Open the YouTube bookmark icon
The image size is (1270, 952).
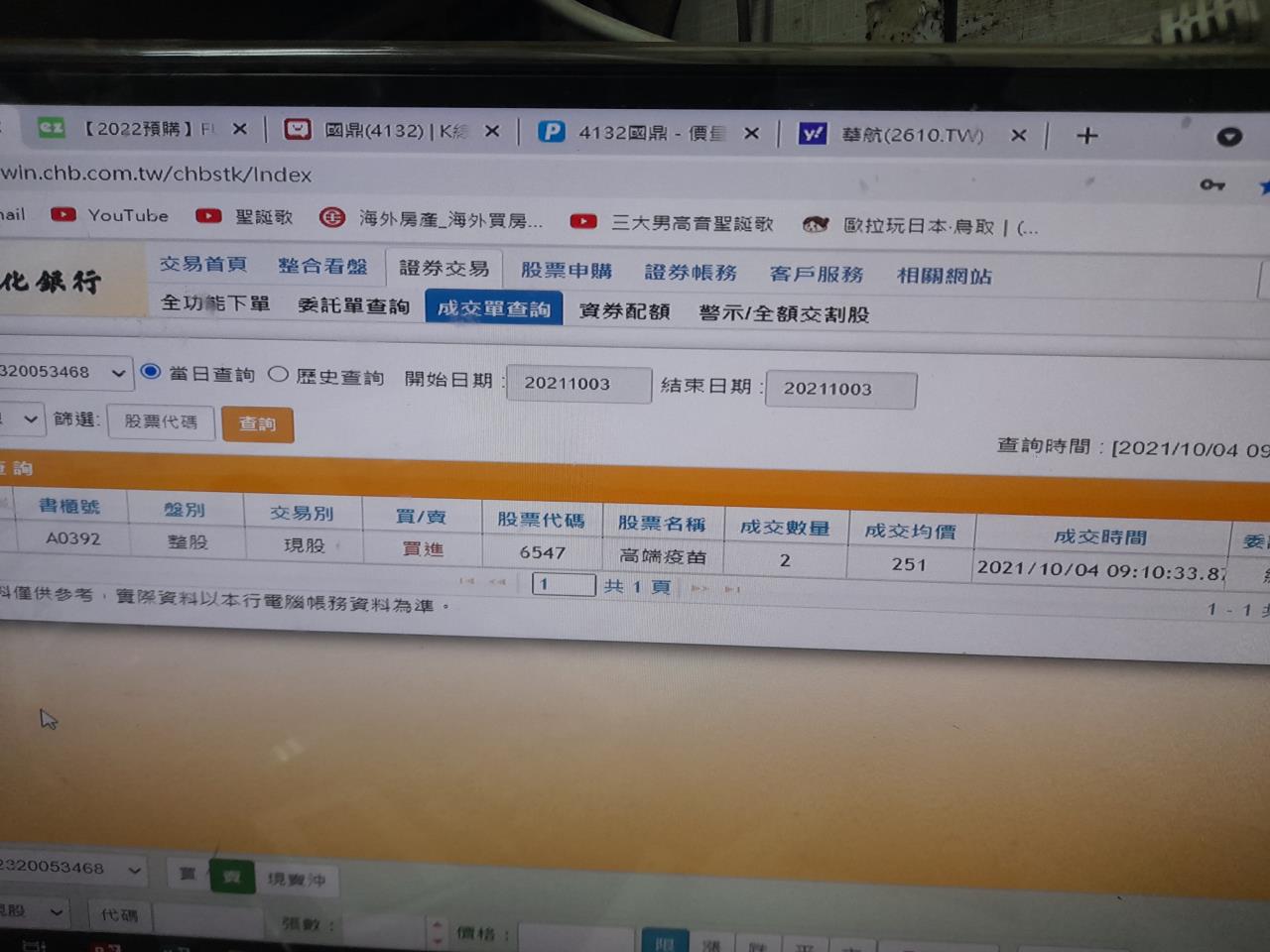[63, 214]
